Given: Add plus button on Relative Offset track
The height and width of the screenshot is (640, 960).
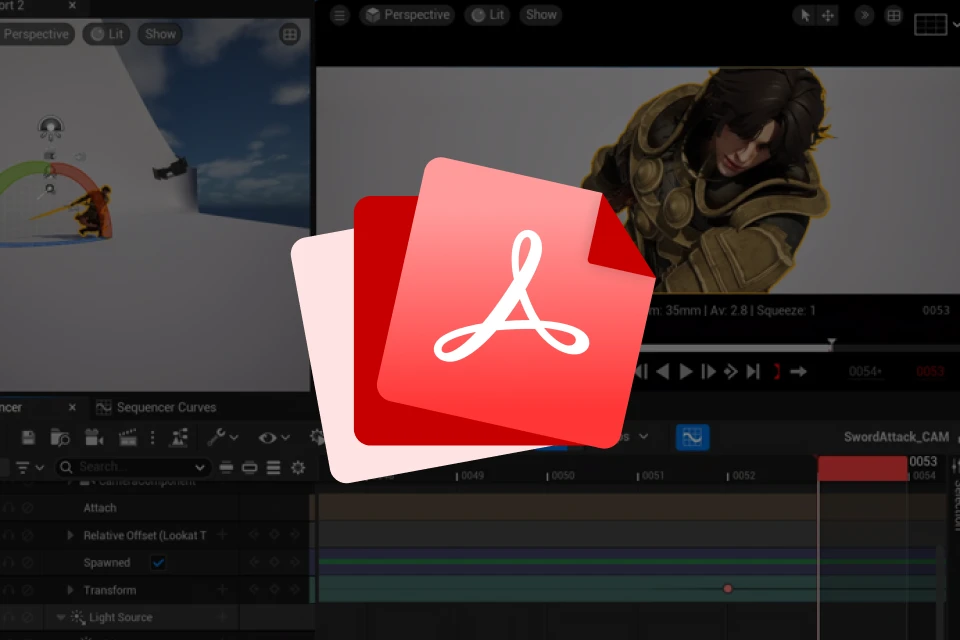Looking at the screenshot, I should point(222,535).
